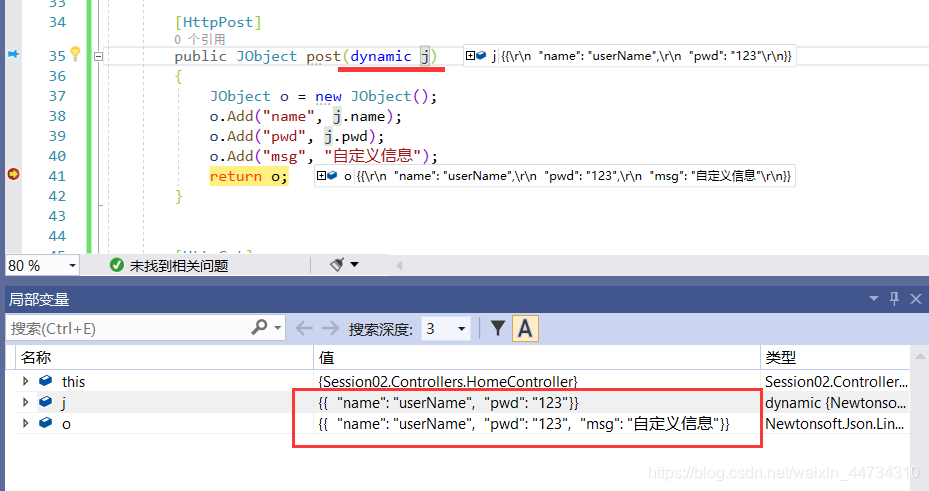
Task: Click the Locals scrollbar up arrow
Action: (x=920, y=357)
